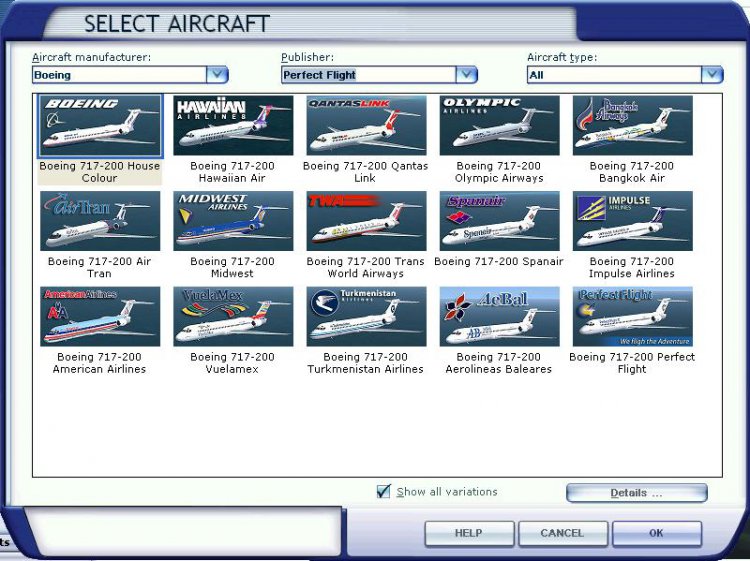Select the American Airlines 717-200 thumbnail
Viewport: 750px width, 561px height.
pyautogui.click(x=100, y=316)
